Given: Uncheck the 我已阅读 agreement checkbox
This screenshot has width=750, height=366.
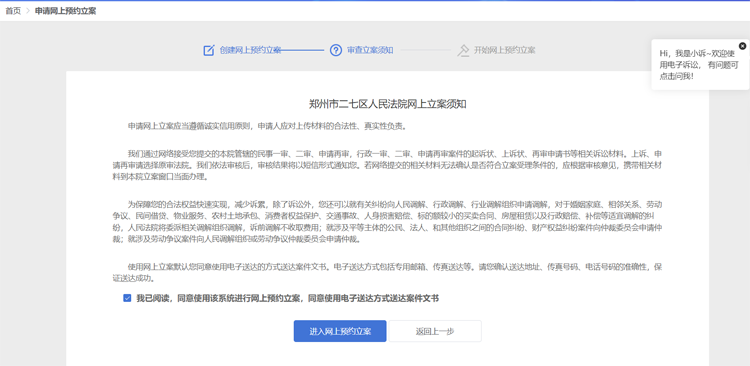Looking at the screenshot, I should pyautogui.click(x=127, y=299).
